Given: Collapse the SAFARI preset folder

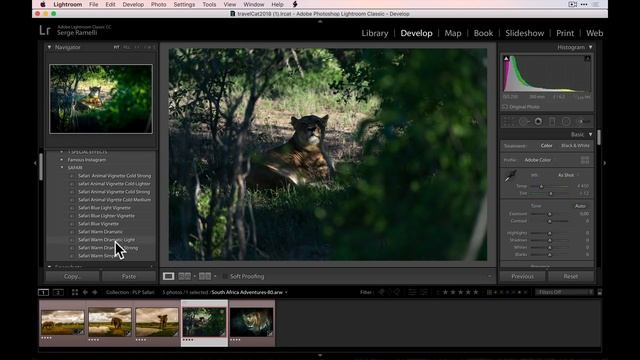Looking at the screenshot, I should pyautogui.click(x=62, y=168).
